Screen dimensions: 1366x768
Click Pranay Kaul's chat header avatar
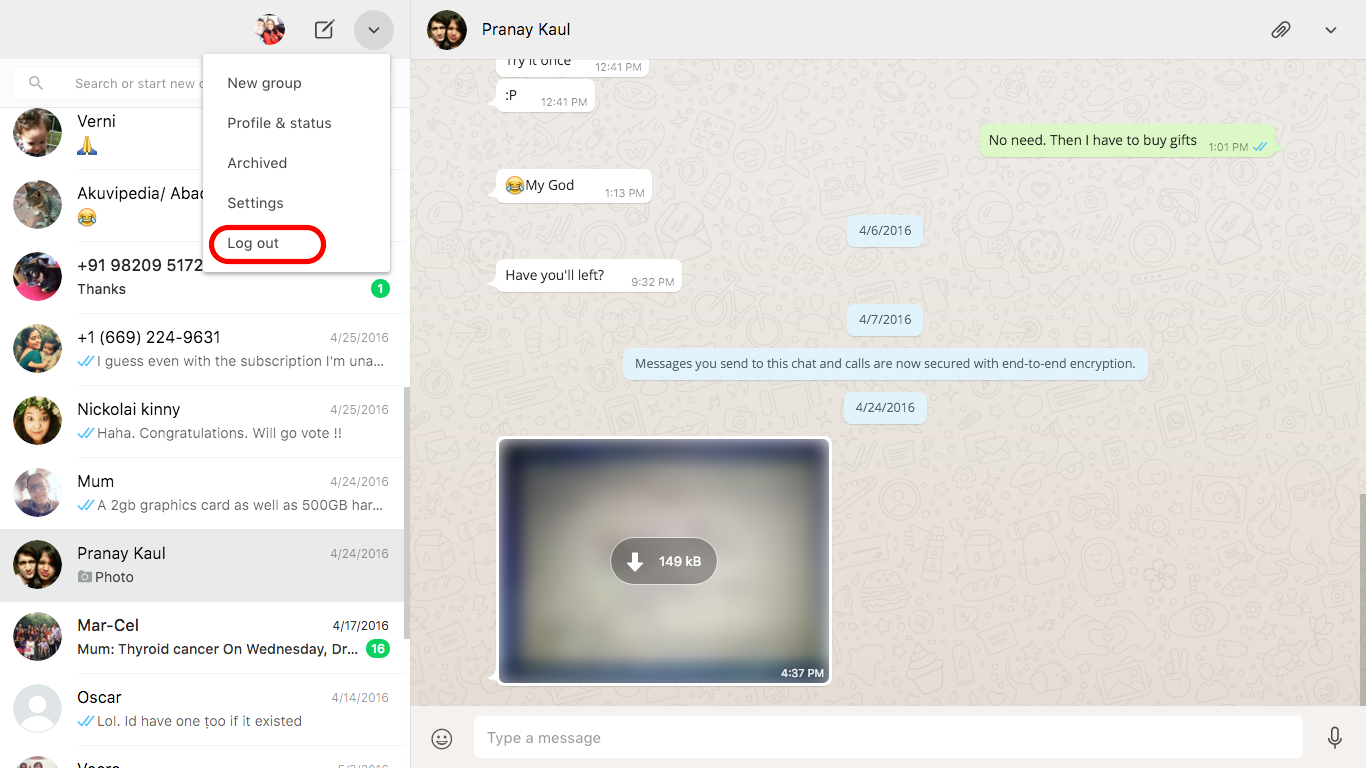coord(446,30)
